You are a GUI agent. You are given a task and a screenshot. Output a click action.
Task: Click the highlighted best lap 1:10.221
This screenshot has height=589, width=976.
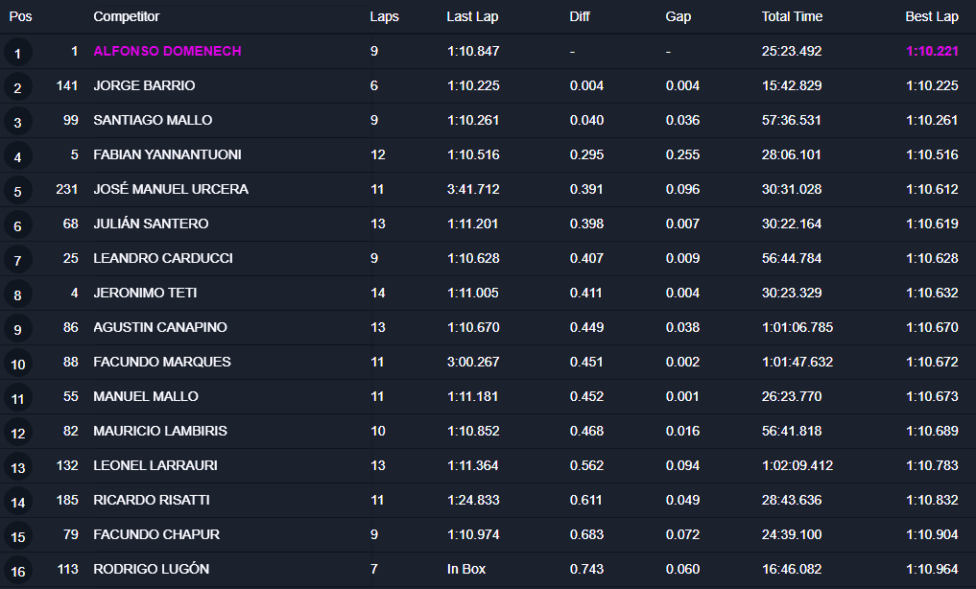click(932, 51)
